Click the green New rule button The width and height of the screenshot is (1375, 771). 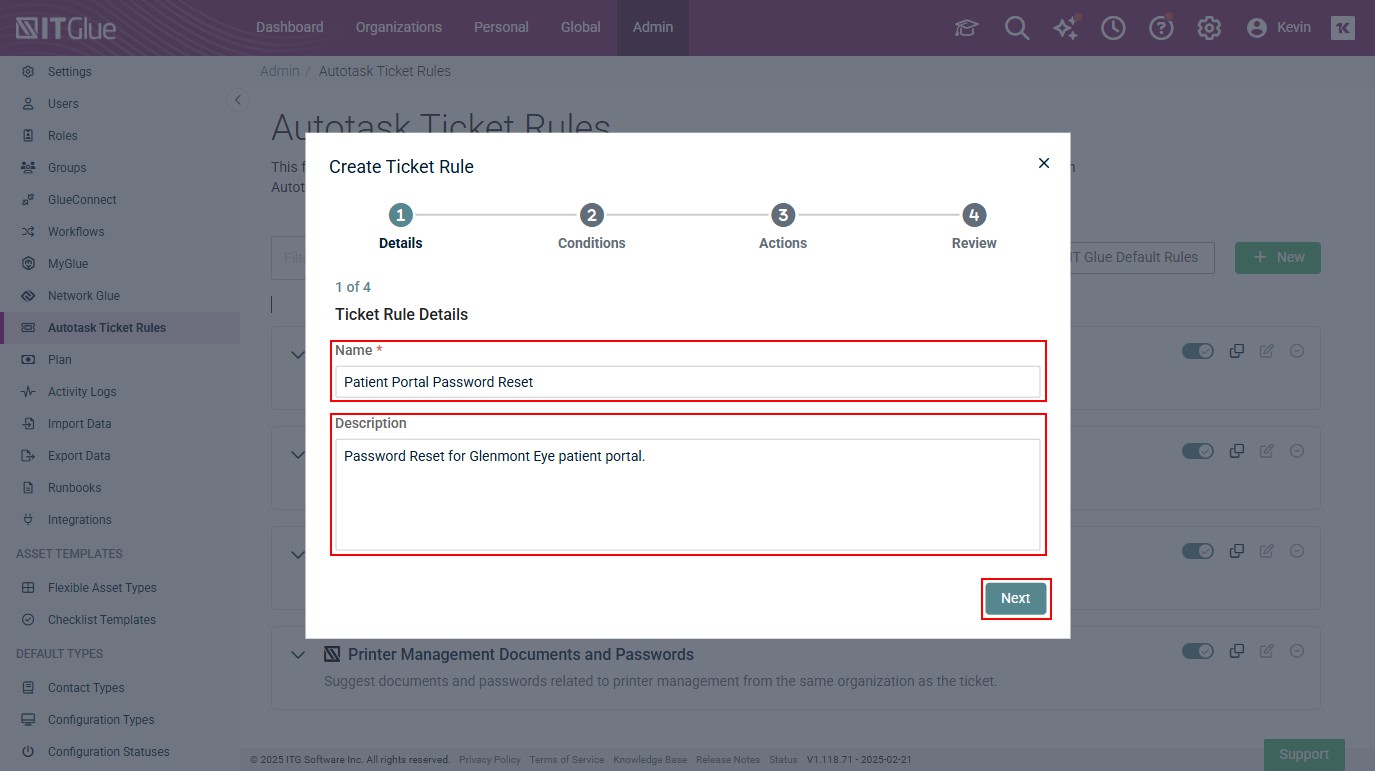(1277, 257)
